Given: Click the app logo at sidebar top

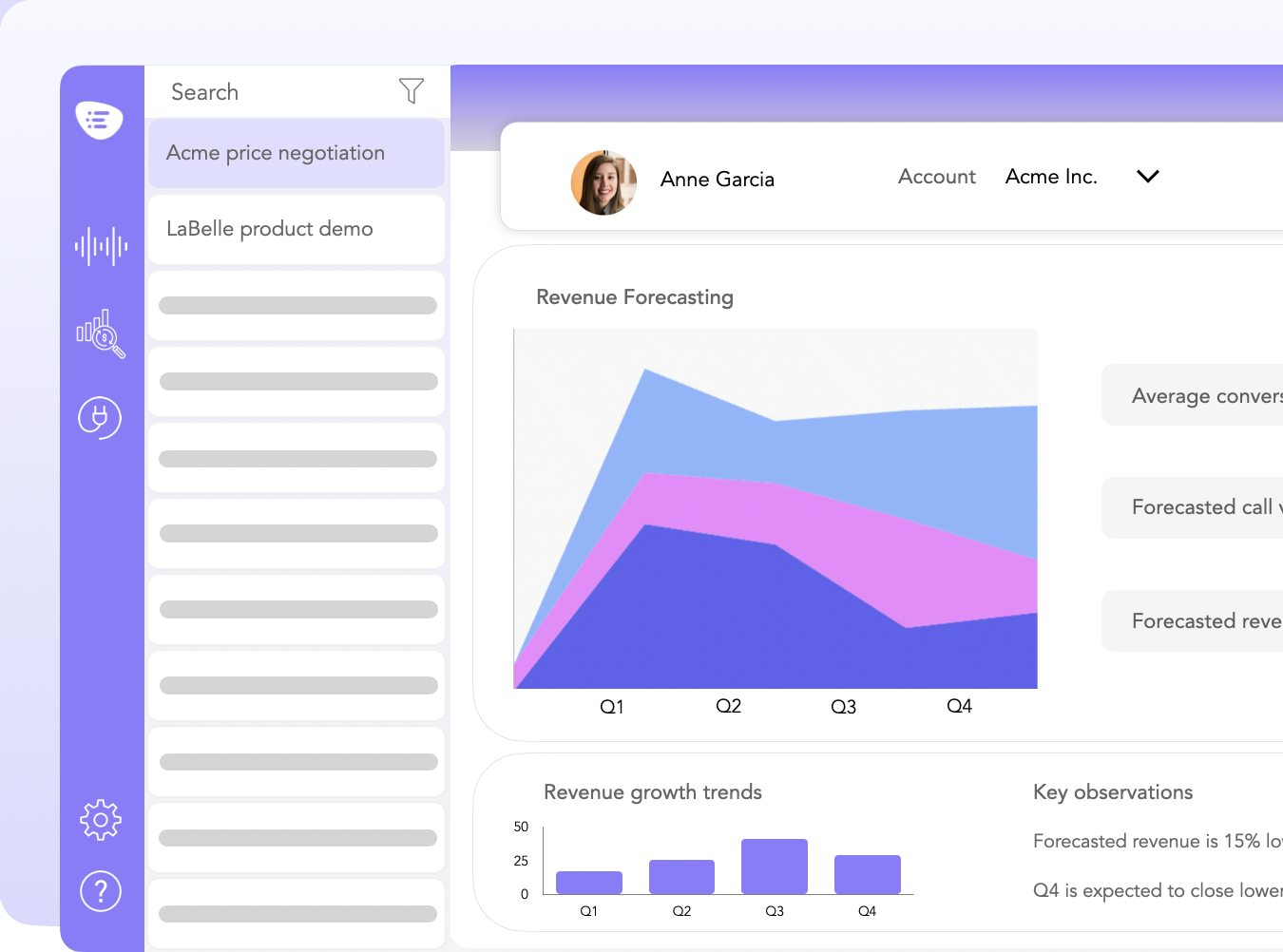Looking at the screenshot, I should [100, 120].
